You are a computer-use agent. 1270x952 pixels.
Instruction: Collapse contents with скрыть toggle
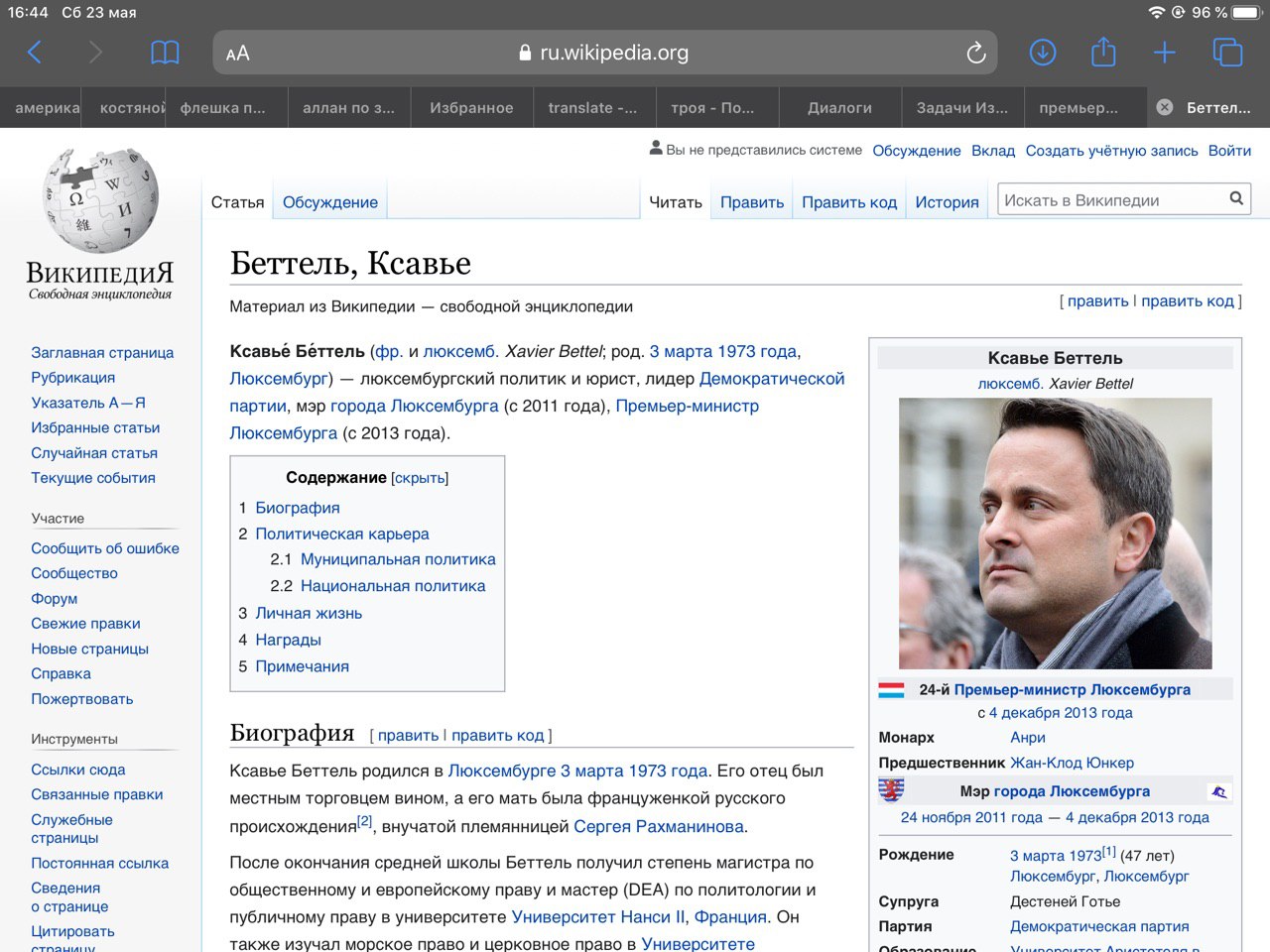click(x=420, y=478)
